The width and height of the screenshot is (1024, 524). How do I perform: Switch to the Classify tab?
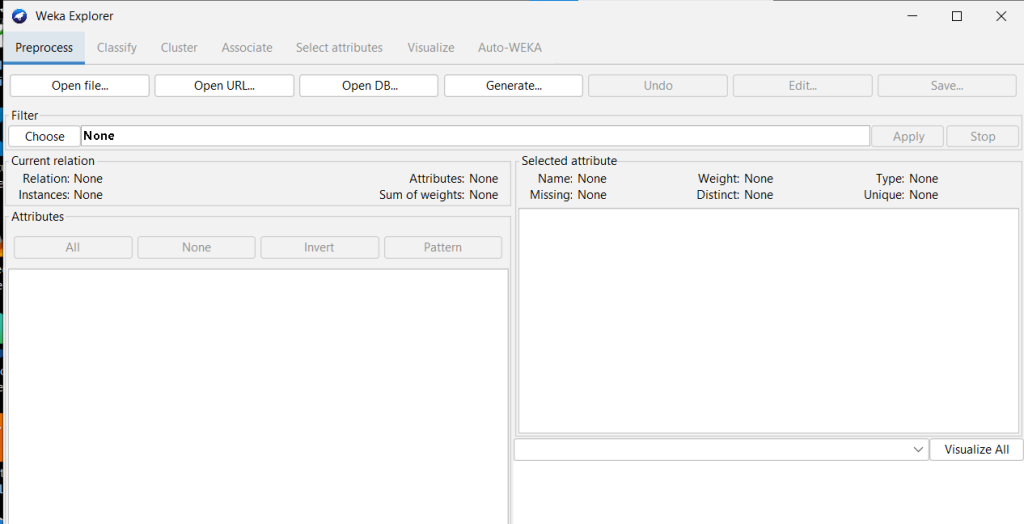[x=117, y=48]
